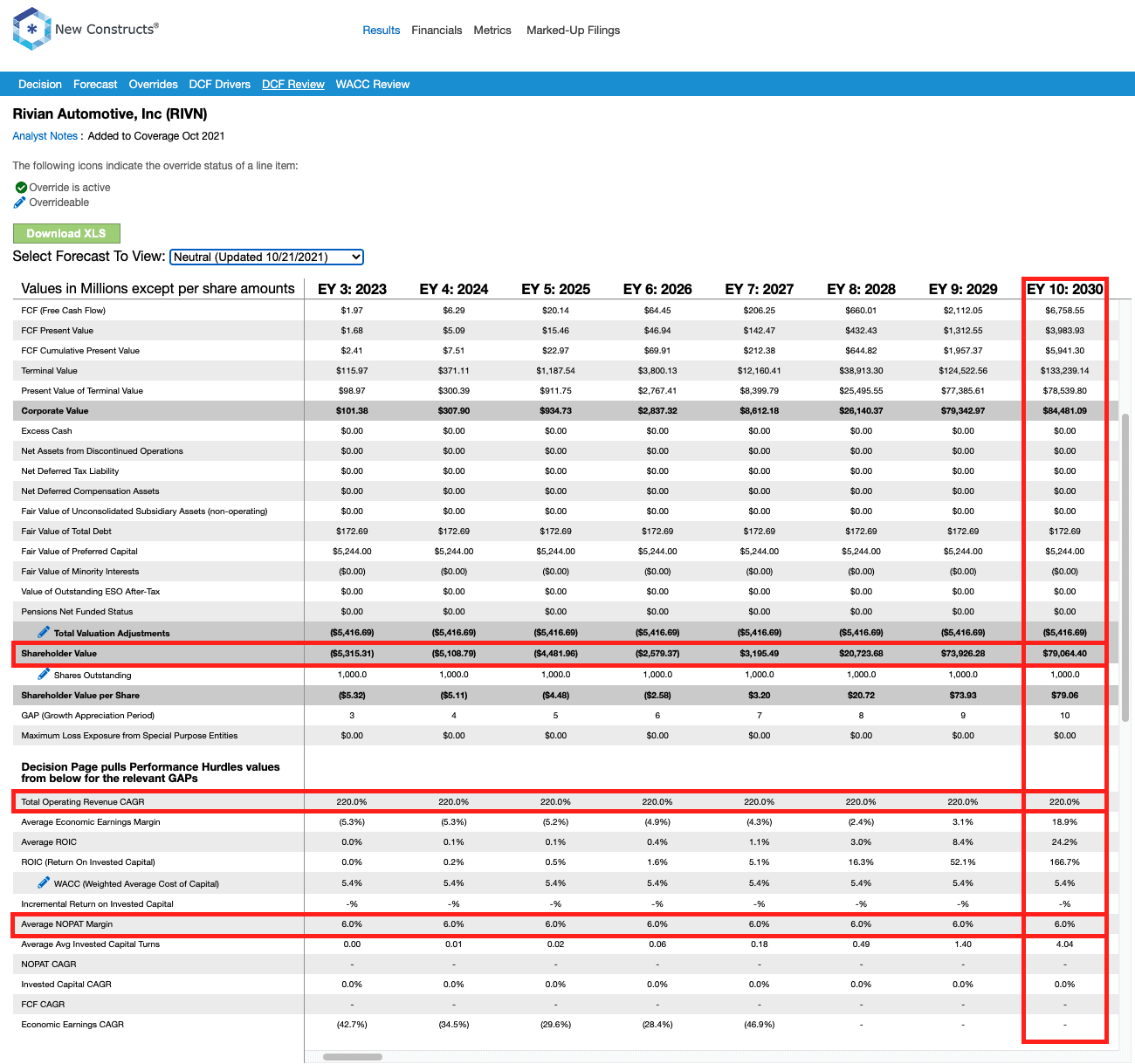Click pencil icon next to Total Valuation Adjustments
This screenshot has width=1135, height=1064.
click(44, 631)
